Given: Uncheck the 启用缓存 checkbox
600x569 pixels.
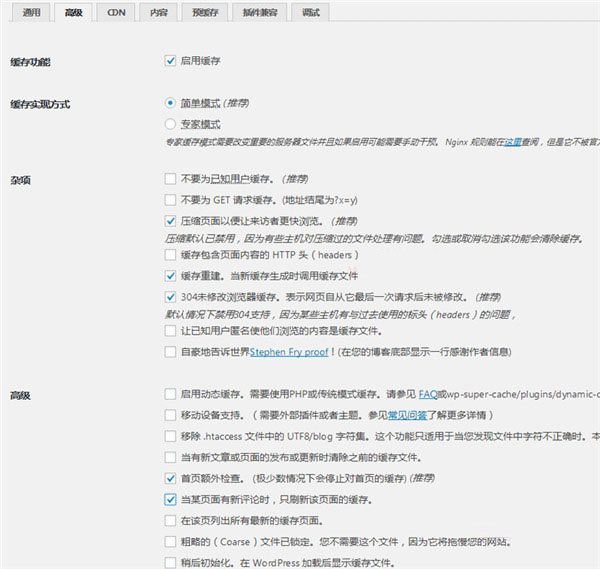Looking at the screenshot, I should tap(170, 61).
